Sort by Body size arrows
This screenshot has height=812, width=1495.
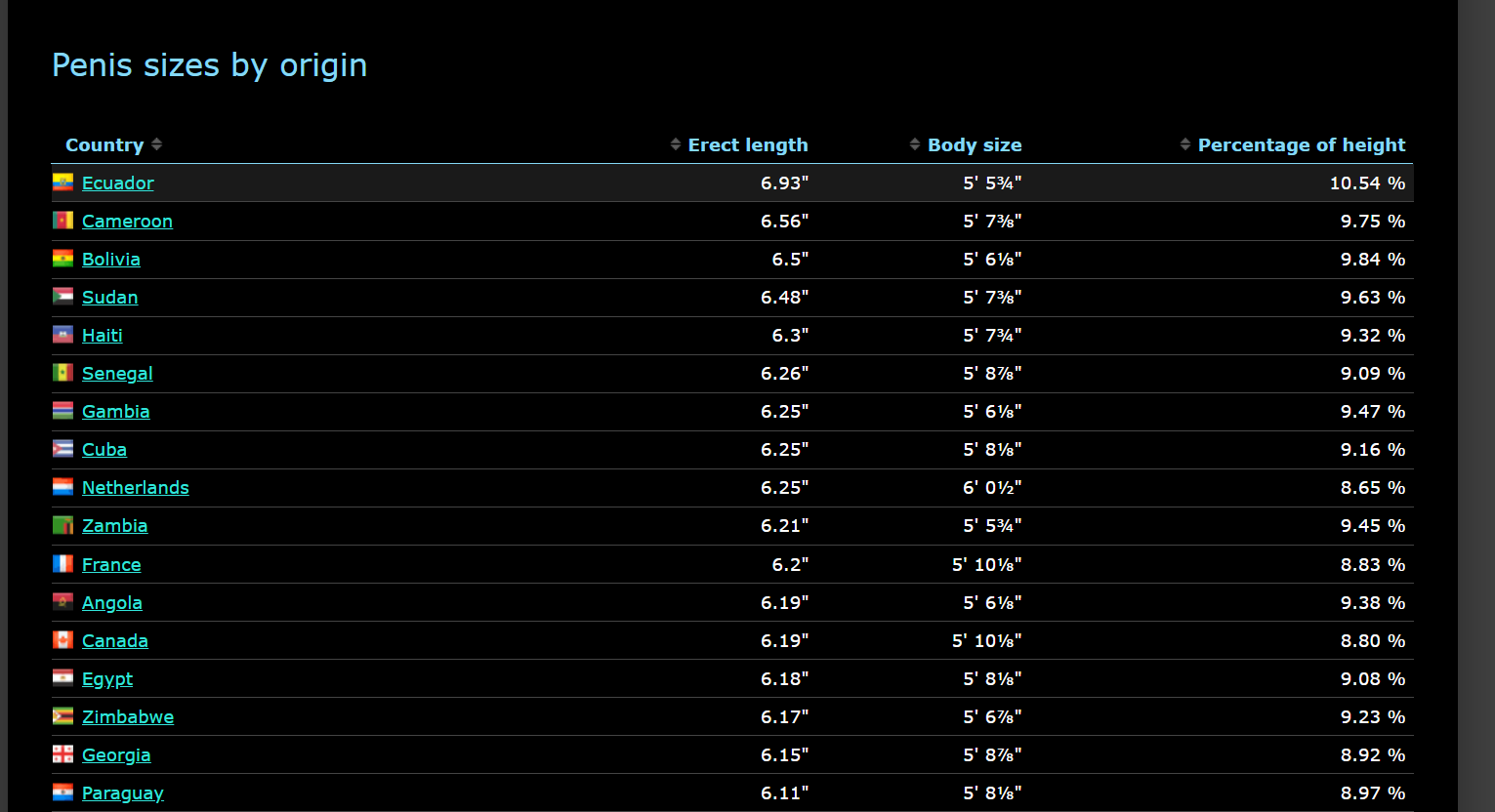pyautogui.click(x=915, y=144)
